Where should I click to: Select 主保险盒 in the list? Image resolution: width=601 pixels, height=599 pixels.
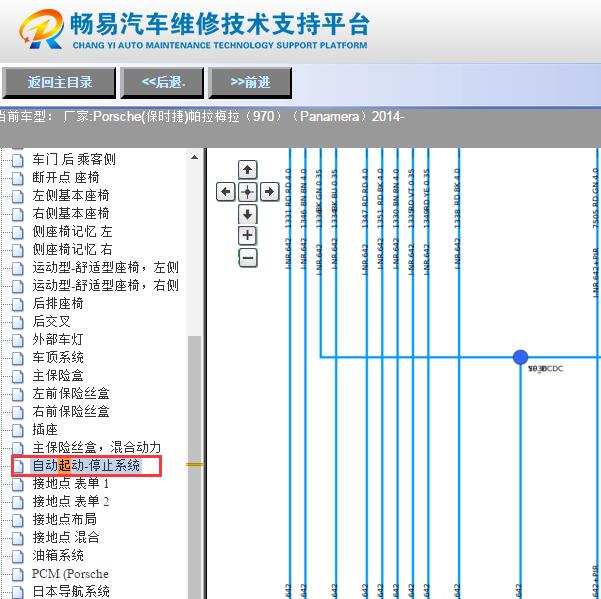click(58, 376)
